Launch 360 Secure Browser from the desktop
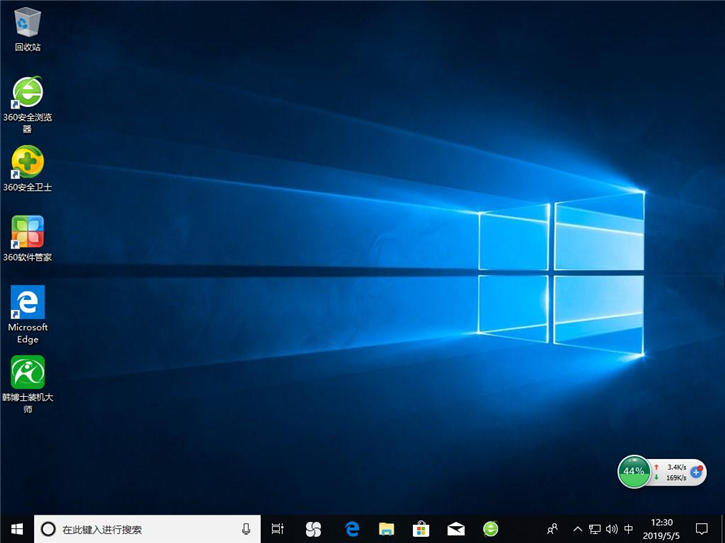 click(x=27, y=93)
